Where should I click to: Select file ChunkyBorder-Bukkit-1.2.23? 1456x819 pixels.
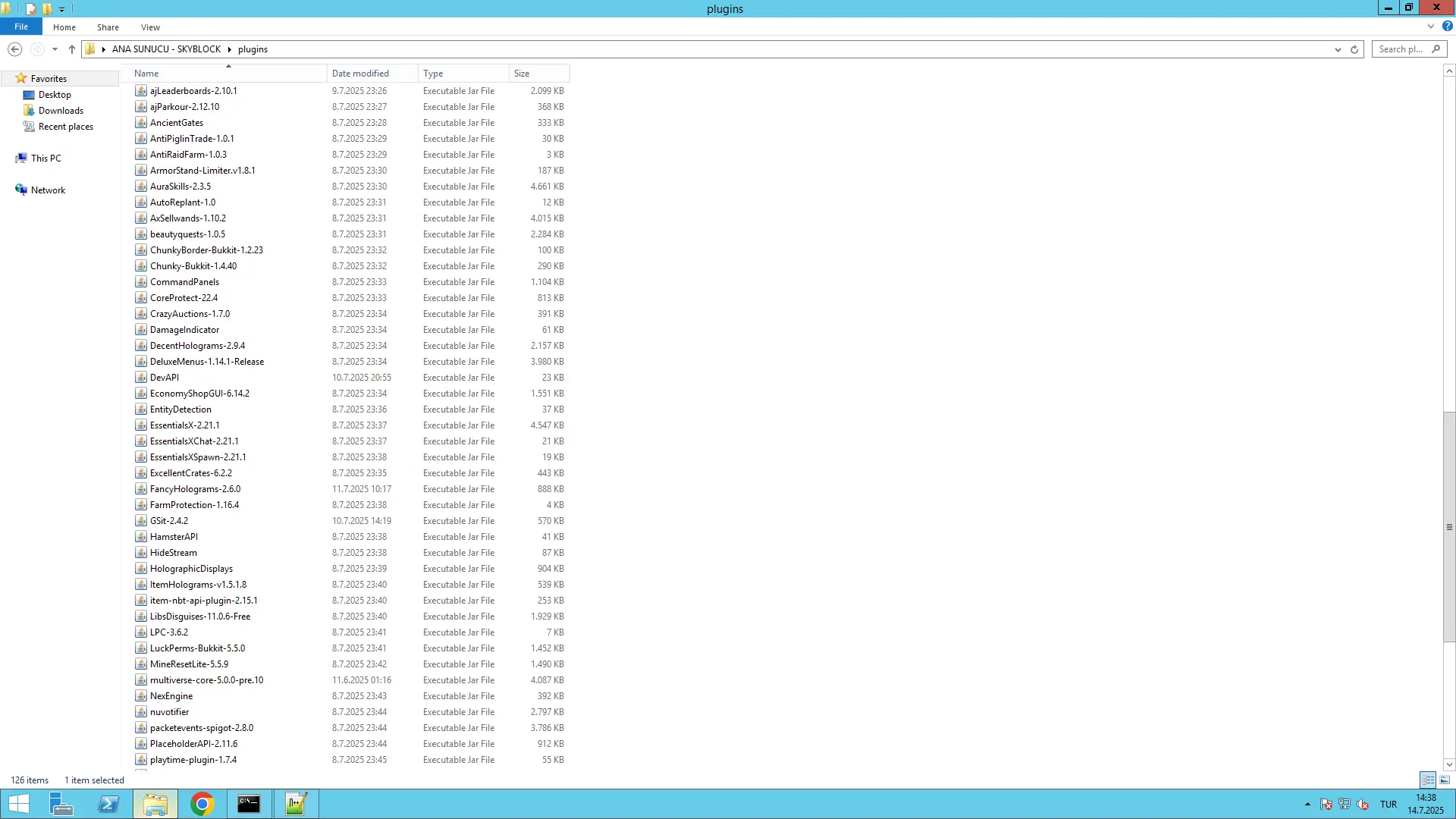tap(206, 250)
